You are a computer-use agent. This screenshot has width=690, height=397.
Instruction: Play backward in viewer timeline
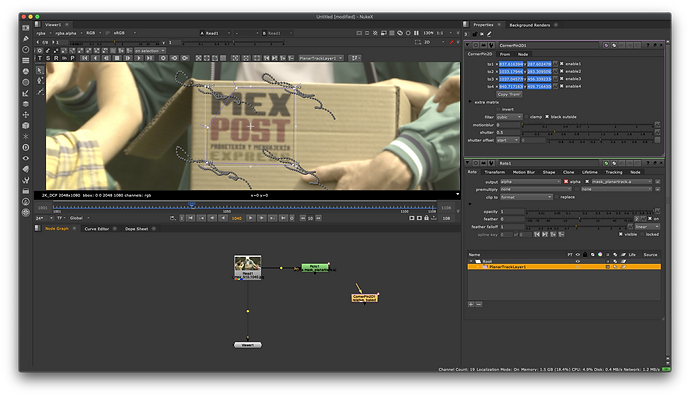[224, 218]
